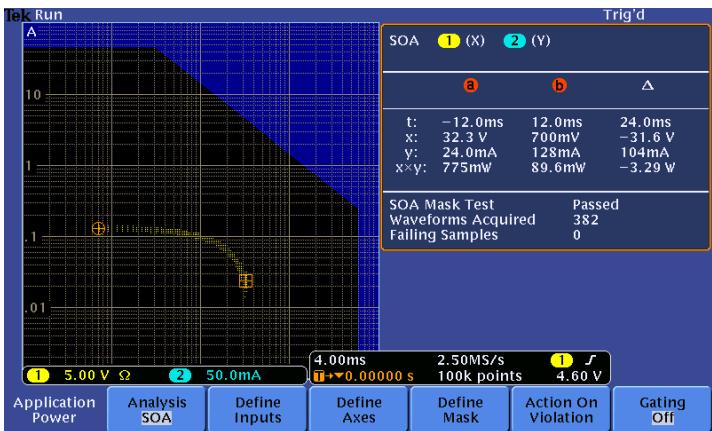
Task: Click the trigger position T icon
Action: point(319,377)
